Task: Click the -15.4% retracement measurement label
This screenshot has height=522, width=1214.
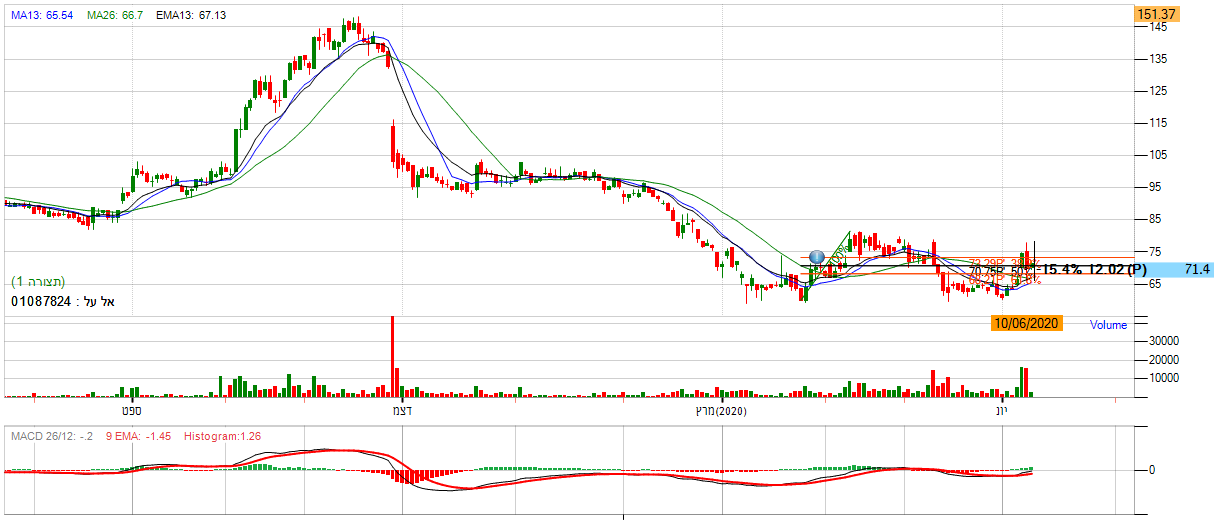Action: pos(1060,270)
